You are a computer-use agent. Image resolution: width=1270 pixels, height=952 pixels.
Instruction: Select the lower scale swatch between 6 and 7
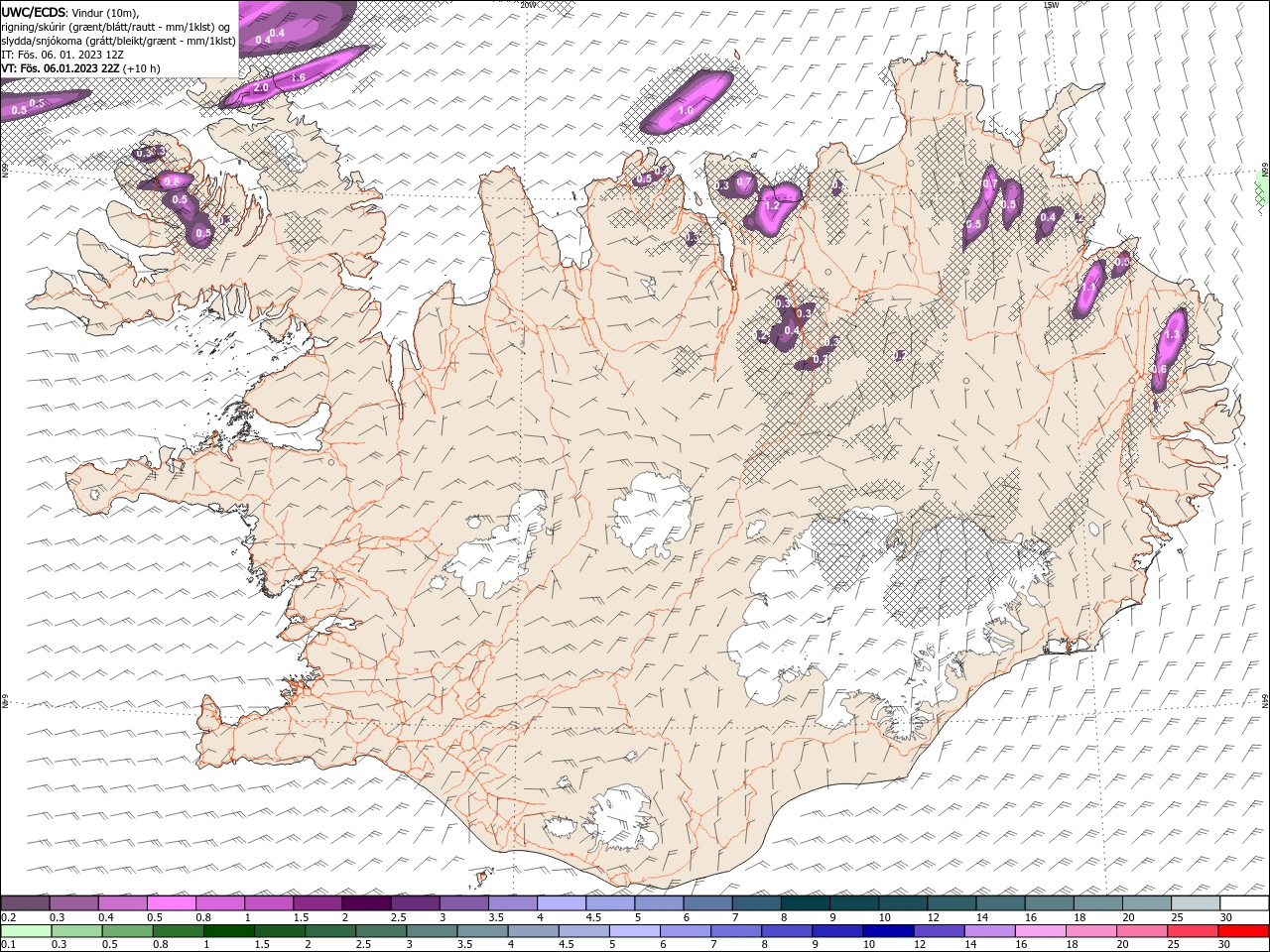(685, 931)
